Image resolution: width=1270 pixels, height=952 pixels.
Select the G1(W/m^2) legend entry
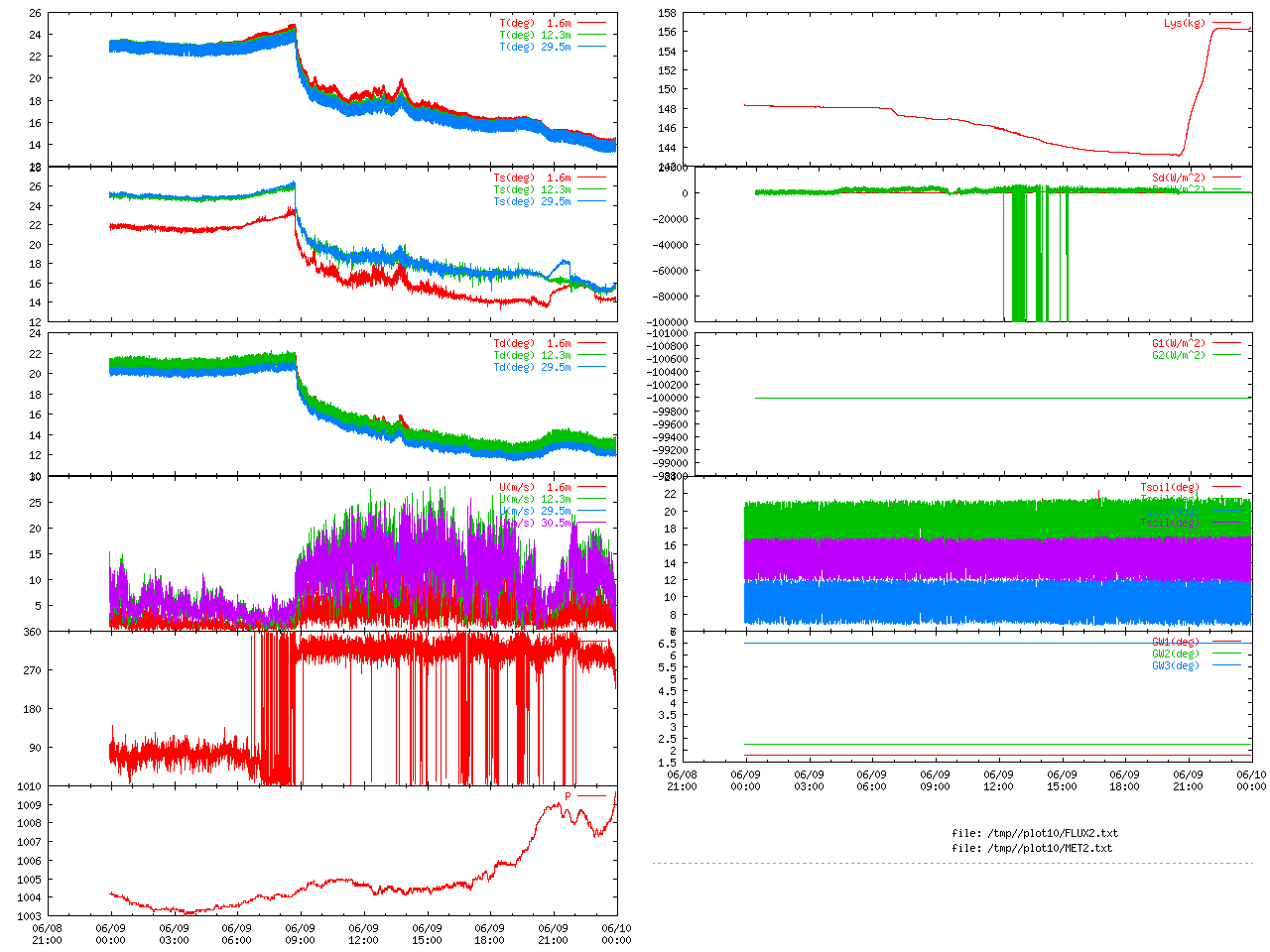(1179, 343)
